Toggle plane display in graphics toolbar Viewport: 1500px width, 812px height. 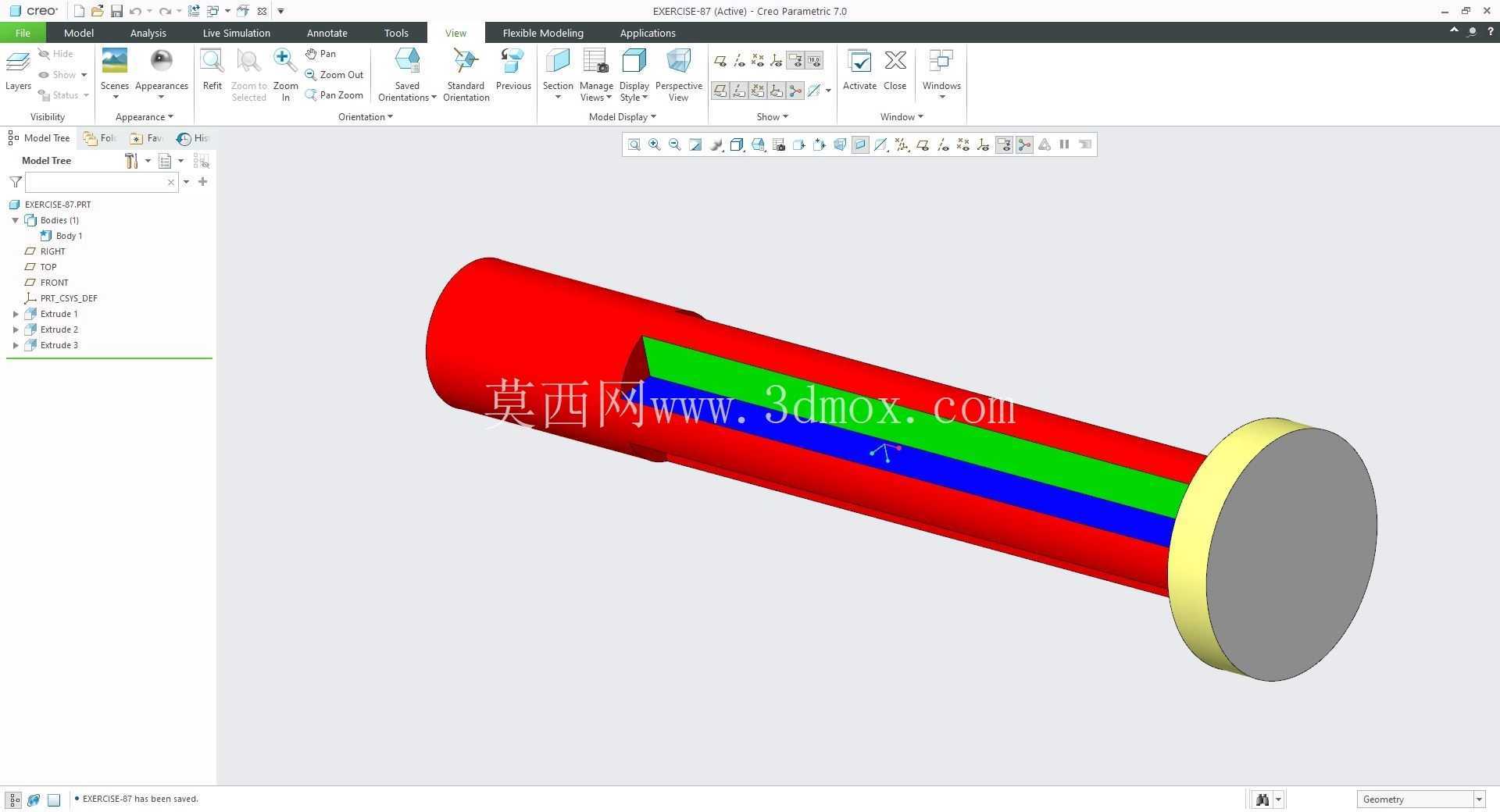923,144
